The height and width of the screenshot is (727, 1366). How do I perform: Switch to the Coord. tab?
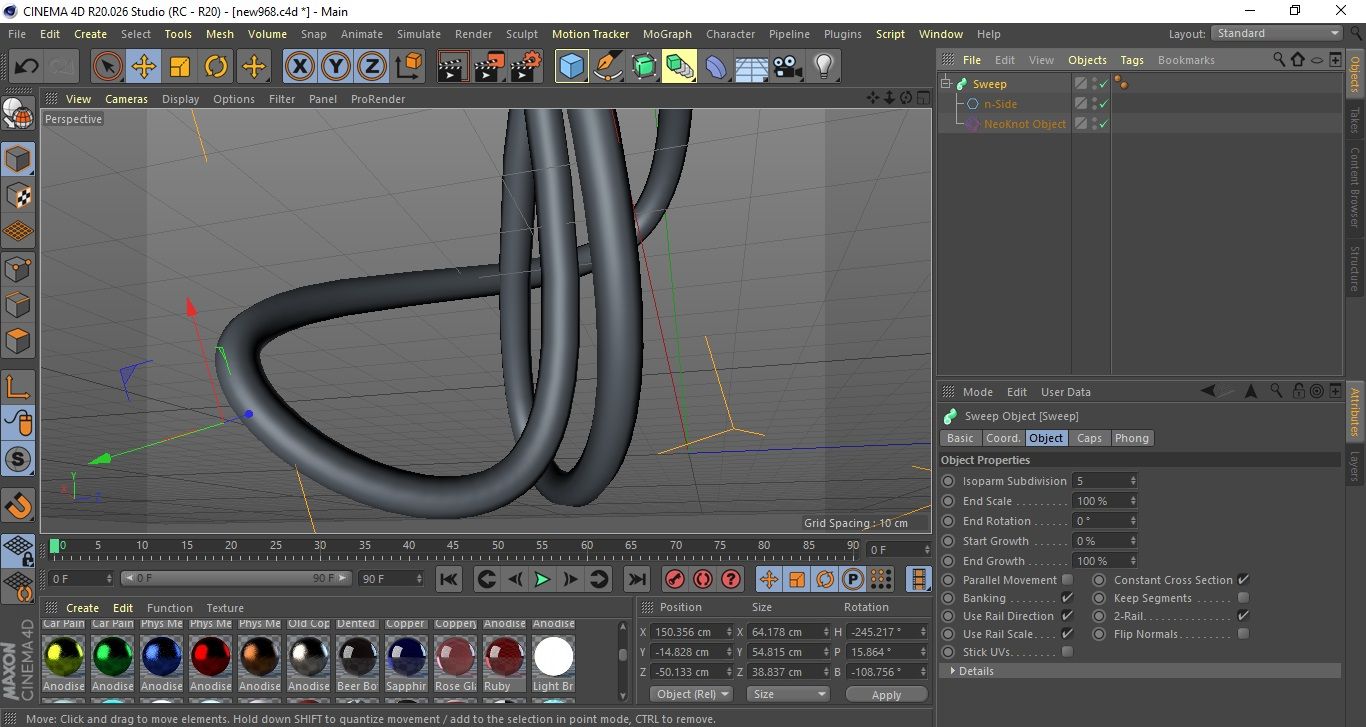coord(1003,438)
